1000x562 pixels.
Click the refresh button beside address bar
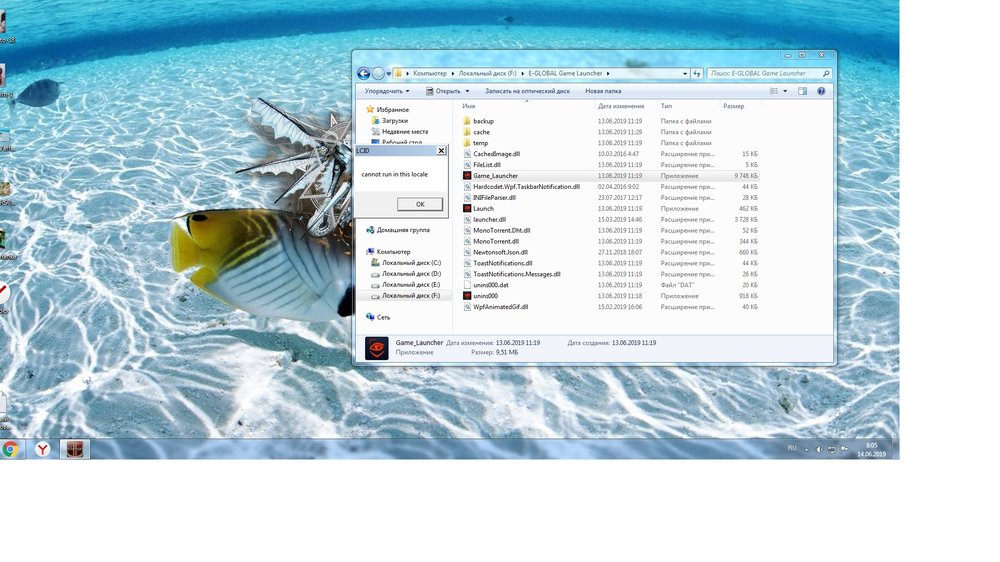coord(697,73)
